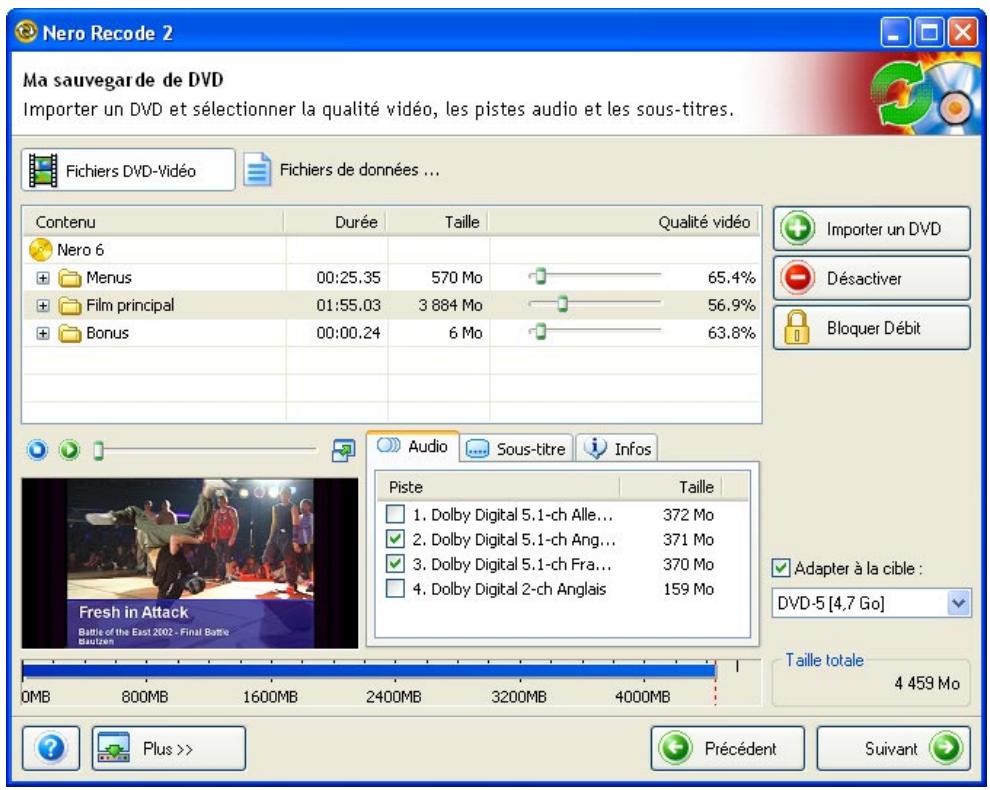Image resolution: width=990 pixels, height=790 pixels.
Task: Click the 01:55.03 duration value
Action: click(349, 306)
